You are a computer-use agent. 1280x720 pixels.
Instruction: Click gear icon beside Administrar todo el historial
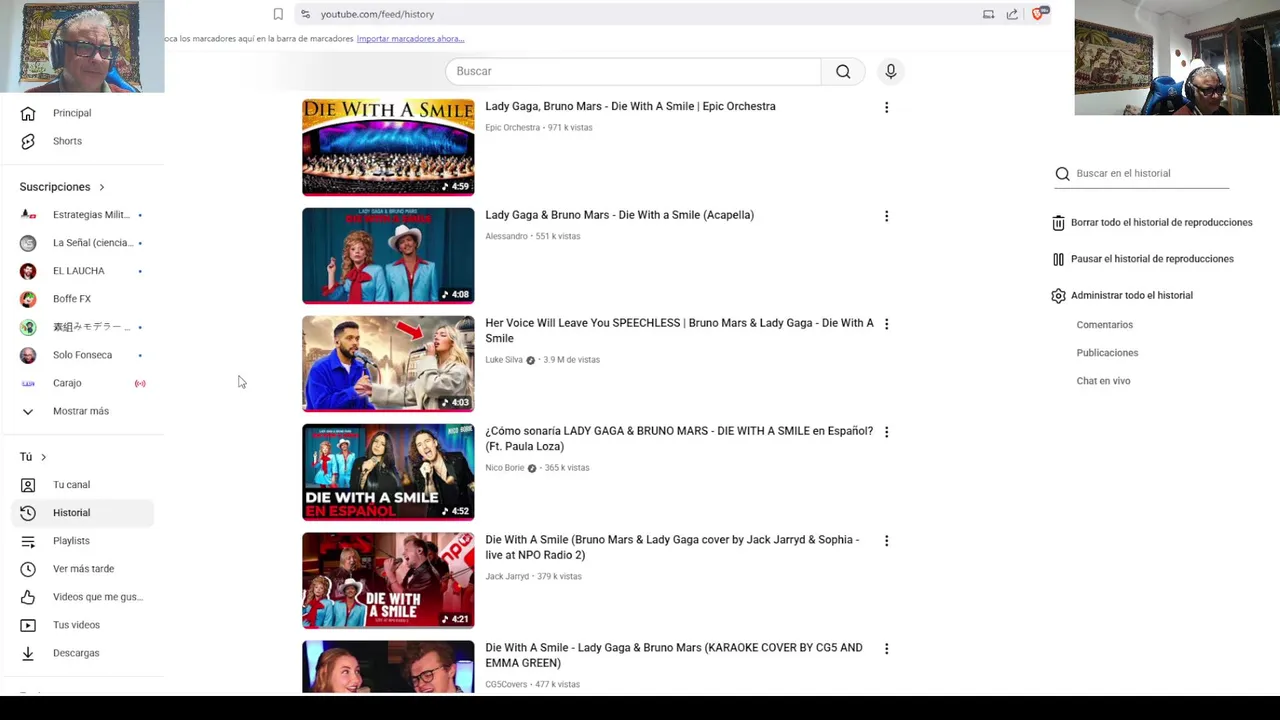[x=1058, y=296]
